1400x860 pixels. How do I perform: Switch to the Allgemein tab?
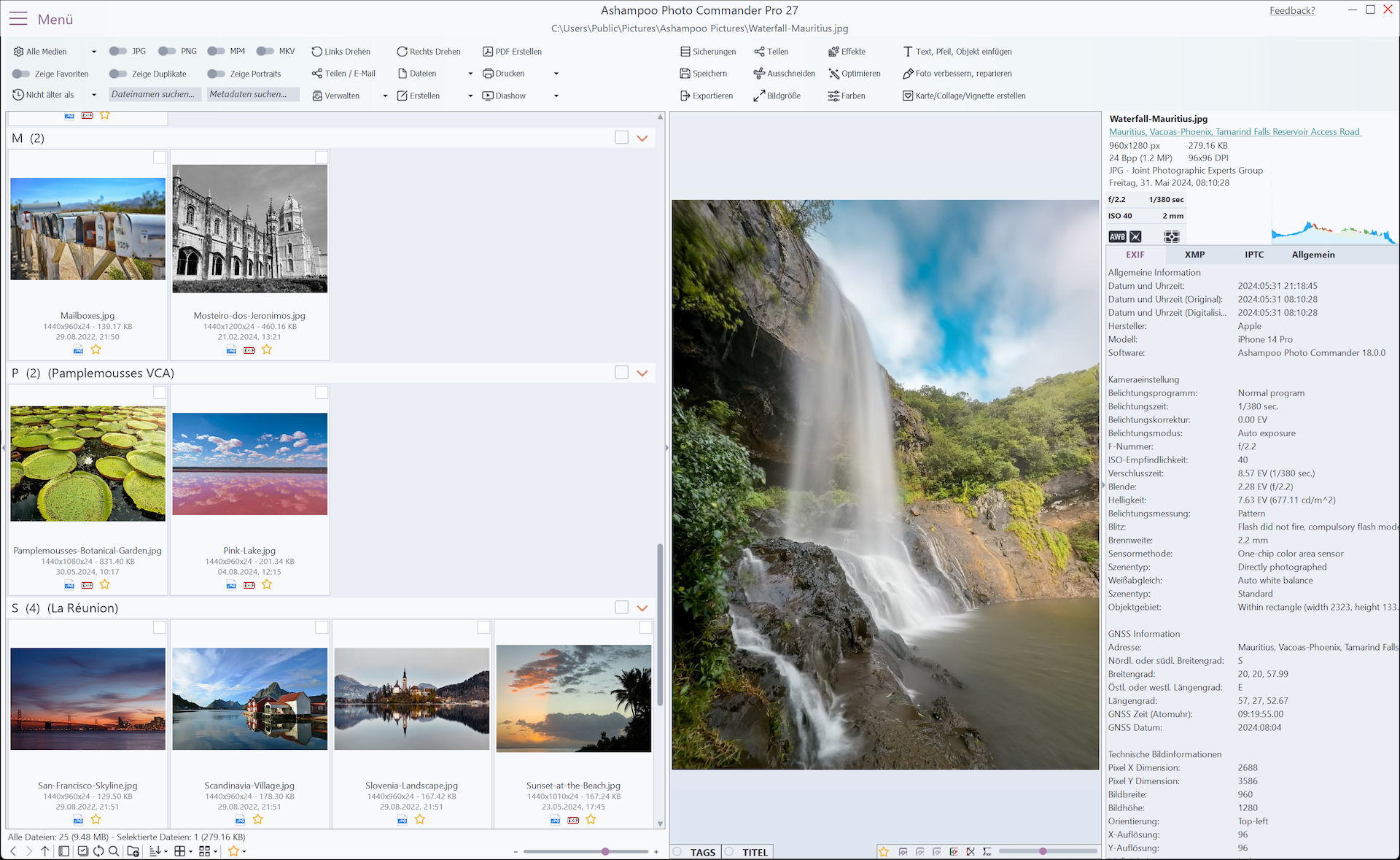coord(1313,255)
